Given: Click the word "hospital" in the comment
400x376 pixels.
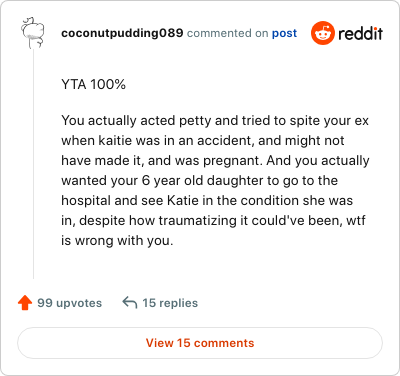Looking at the screenshot, I should point(86,201).
